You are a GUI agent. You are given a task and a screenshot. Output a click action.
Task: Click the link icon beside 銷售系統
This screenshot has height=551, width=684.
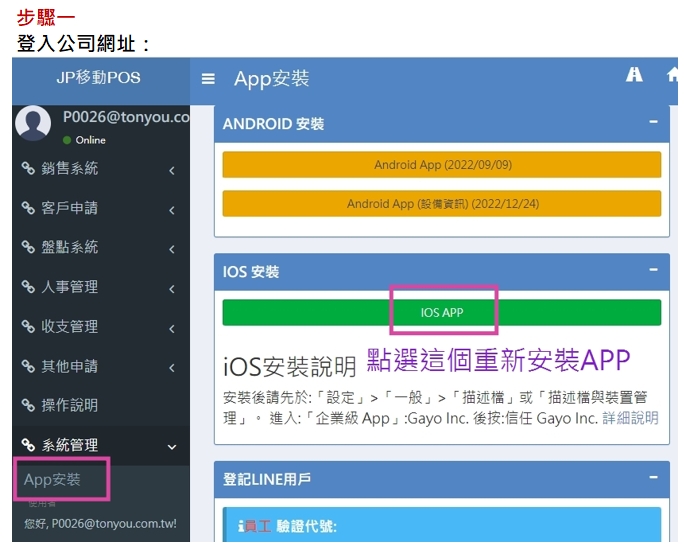(28, 169)
